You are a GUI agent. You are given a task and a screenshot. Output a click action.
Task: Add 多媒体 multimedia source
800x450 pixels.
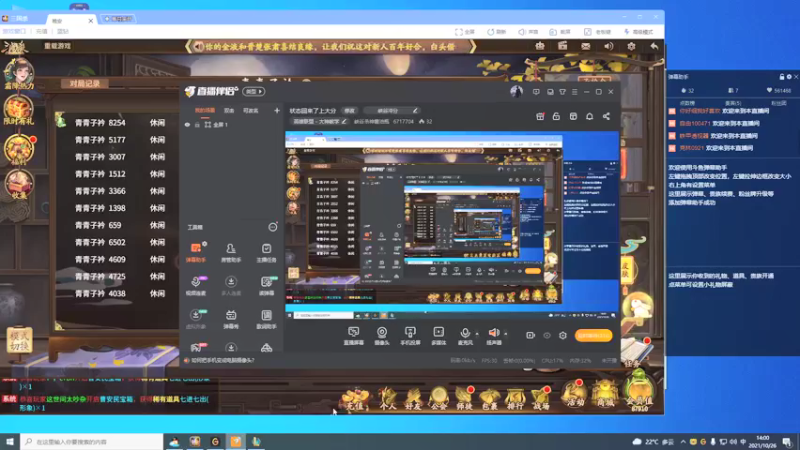[438, 336]
